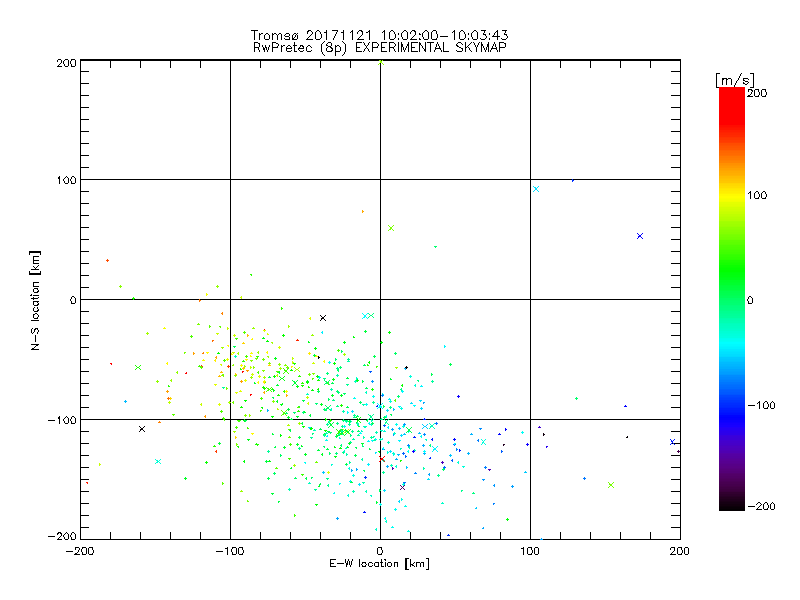Click the '-200' label on the color bar
The height and width of the screenshot is (600, 800).
(x=761, y=506)
